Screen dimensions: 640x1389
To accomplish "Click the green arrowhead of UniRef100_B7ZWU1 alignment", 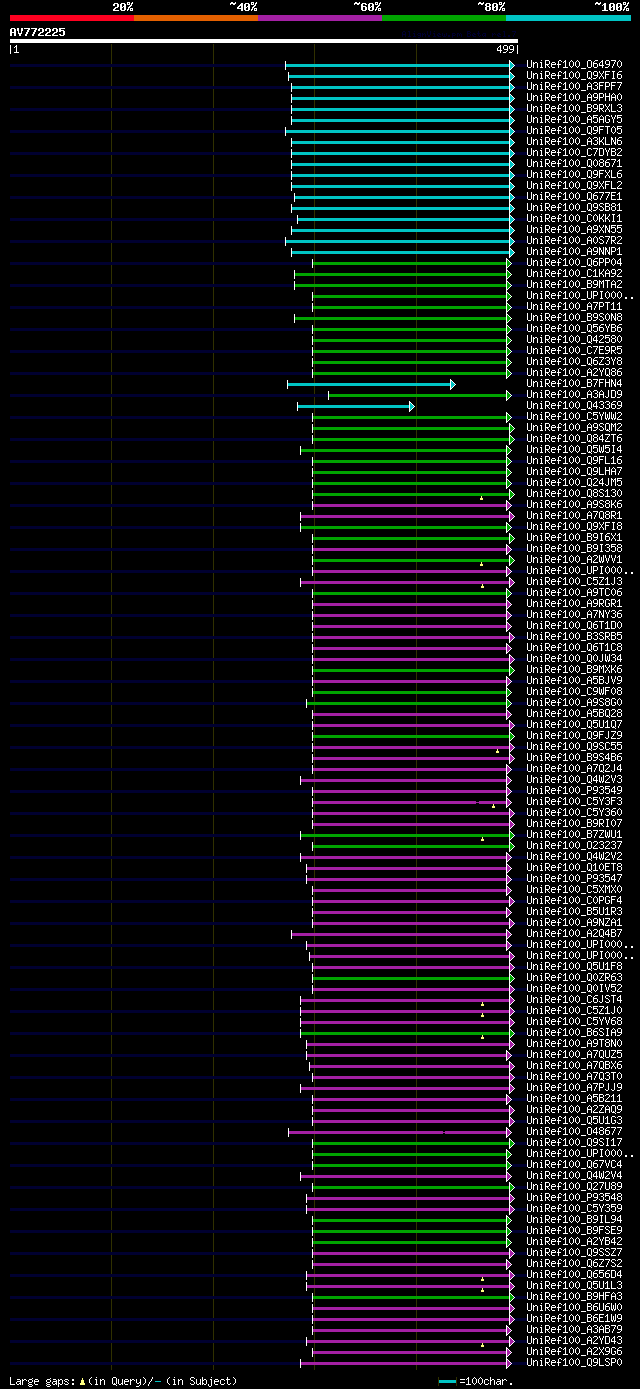I will click(x=512, y=835).
